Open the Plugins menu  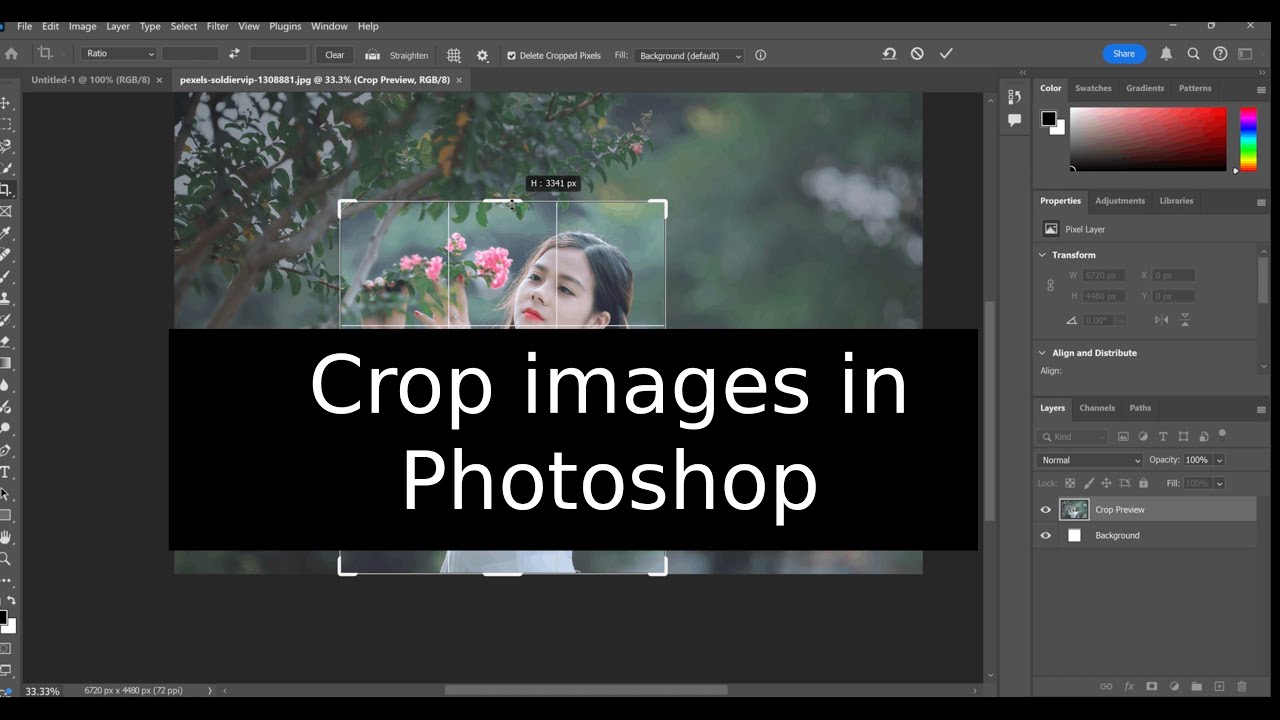click(x=286, y=26)
